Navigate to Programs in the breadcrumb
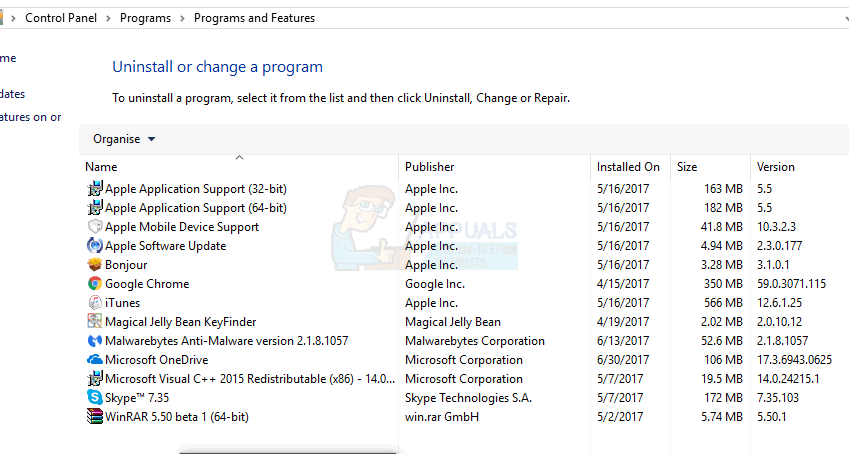The height and width of the screenshot is (454, 849). 145,18
